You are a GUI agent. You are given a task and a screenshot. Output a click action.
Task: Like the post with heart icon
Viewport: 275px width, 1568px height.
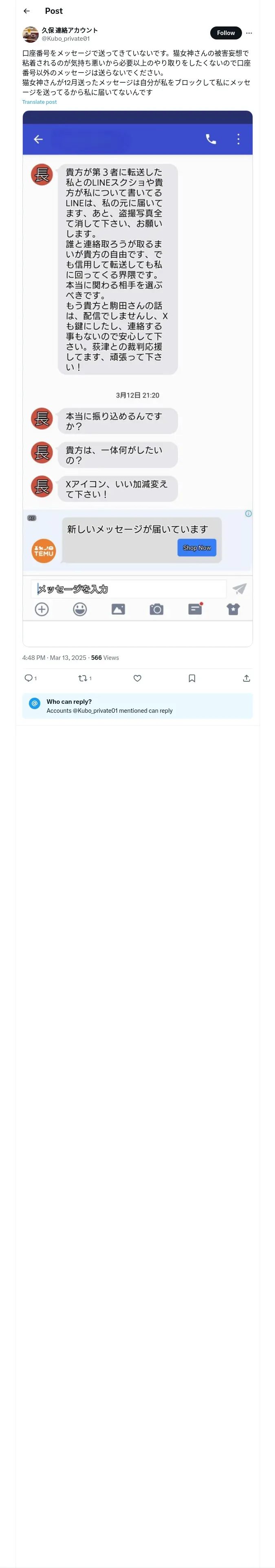point(137,678)
